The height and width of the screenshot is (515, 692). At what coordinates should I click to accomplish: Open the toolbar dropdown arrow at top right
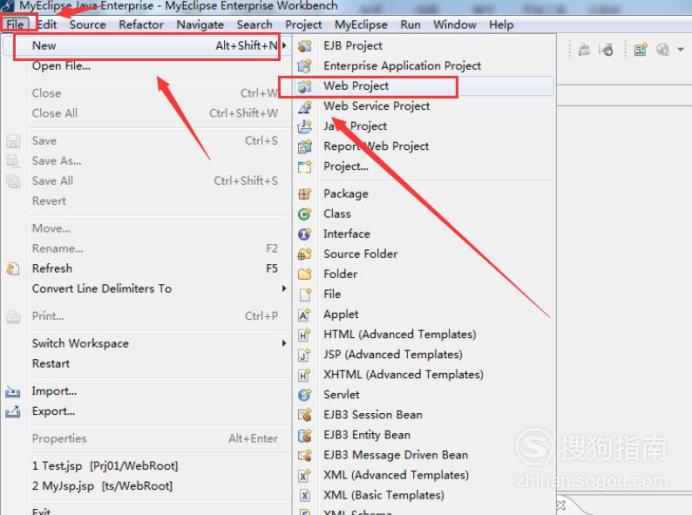click(681, 49)
